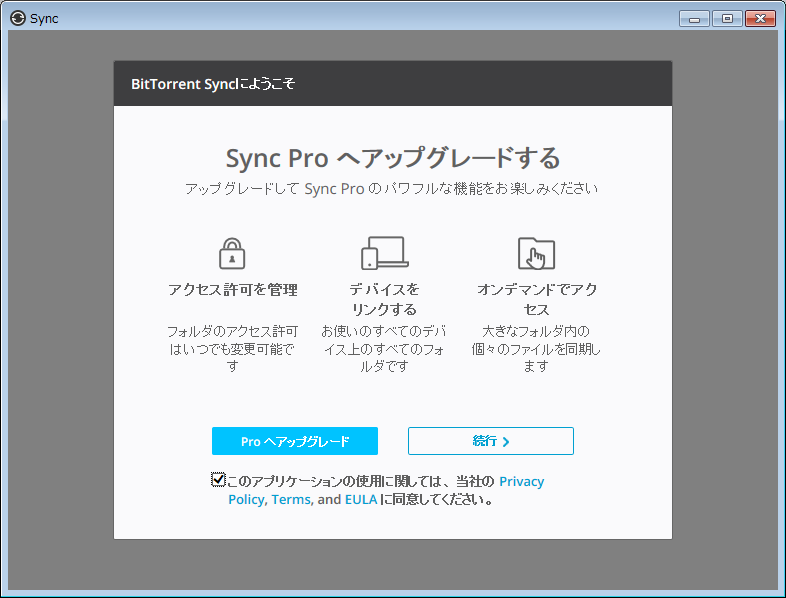The width and height of the screenshot is (786, 598).
Task: Click the padlock access permission icon
Action: (x=232, y=254)
